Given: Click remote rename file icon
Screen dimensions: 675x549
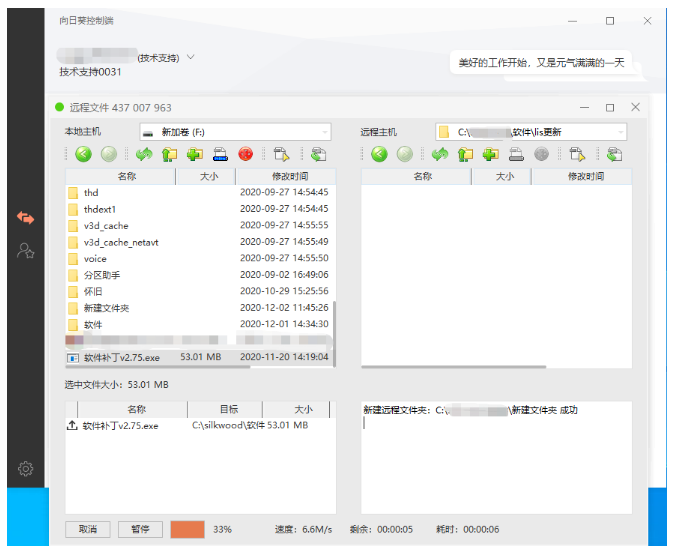Looking at the screenshot, I should click(516, 154).
